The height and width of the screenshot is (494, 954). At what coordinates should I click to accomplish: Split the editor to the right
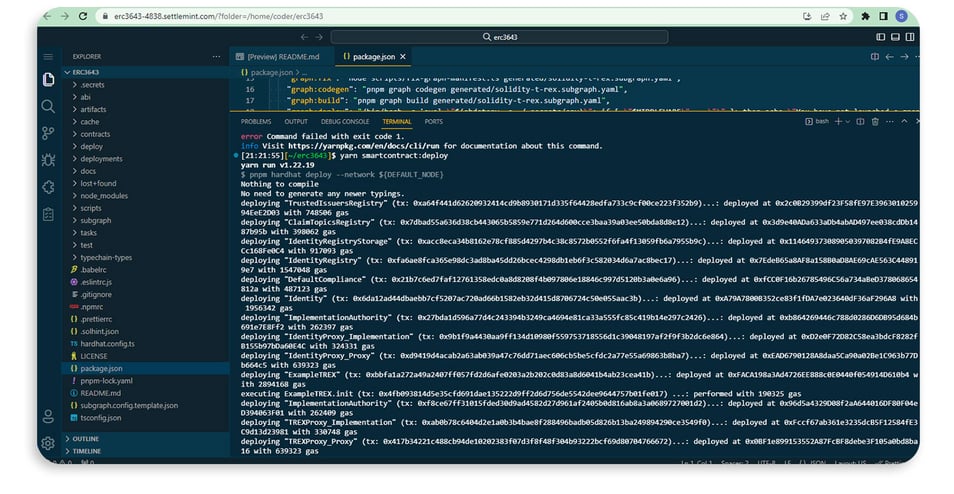click(x=875, y=57)
